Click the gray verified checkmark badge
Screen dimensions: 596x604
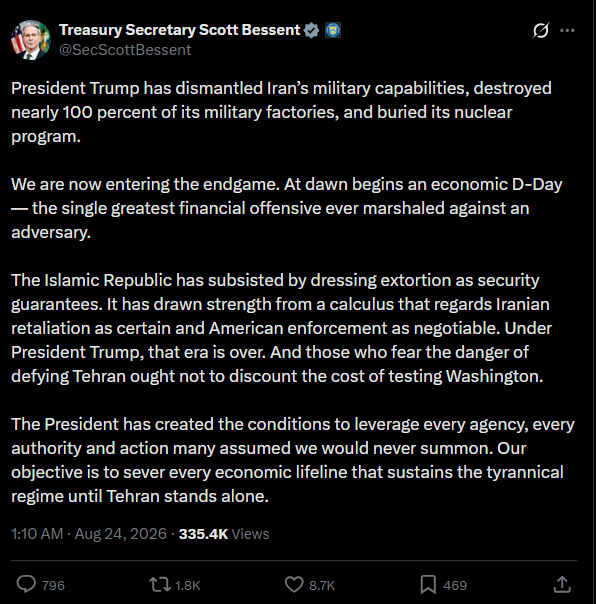tap(311, 30)
